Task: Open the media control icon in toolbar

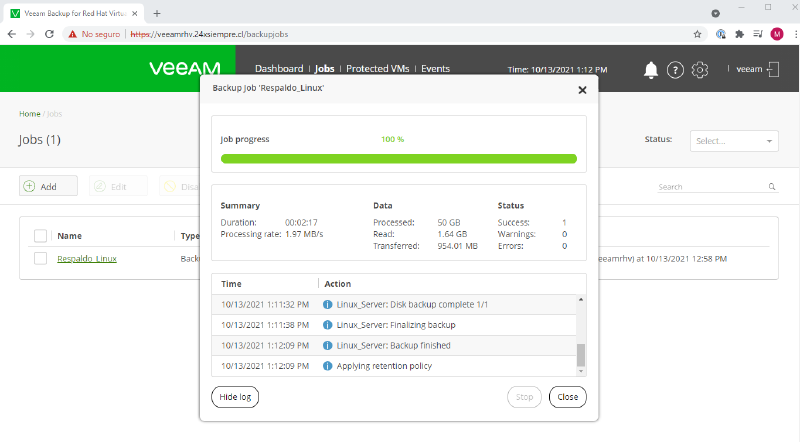Action: 758,34
